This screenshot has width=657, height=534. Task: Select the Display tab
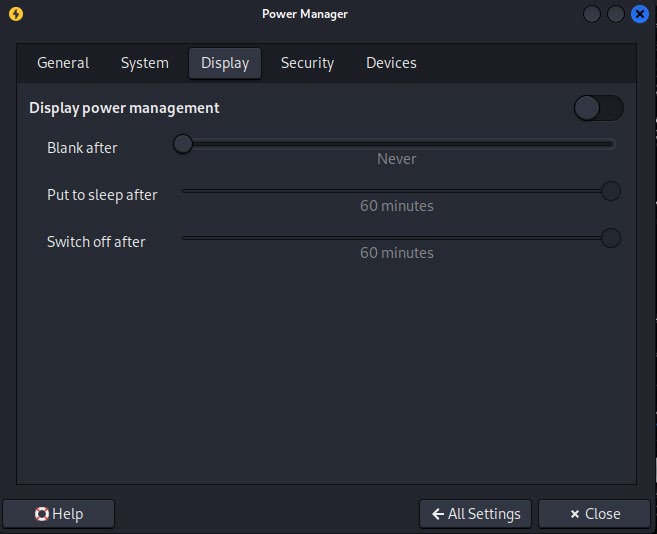pos(225,63)
